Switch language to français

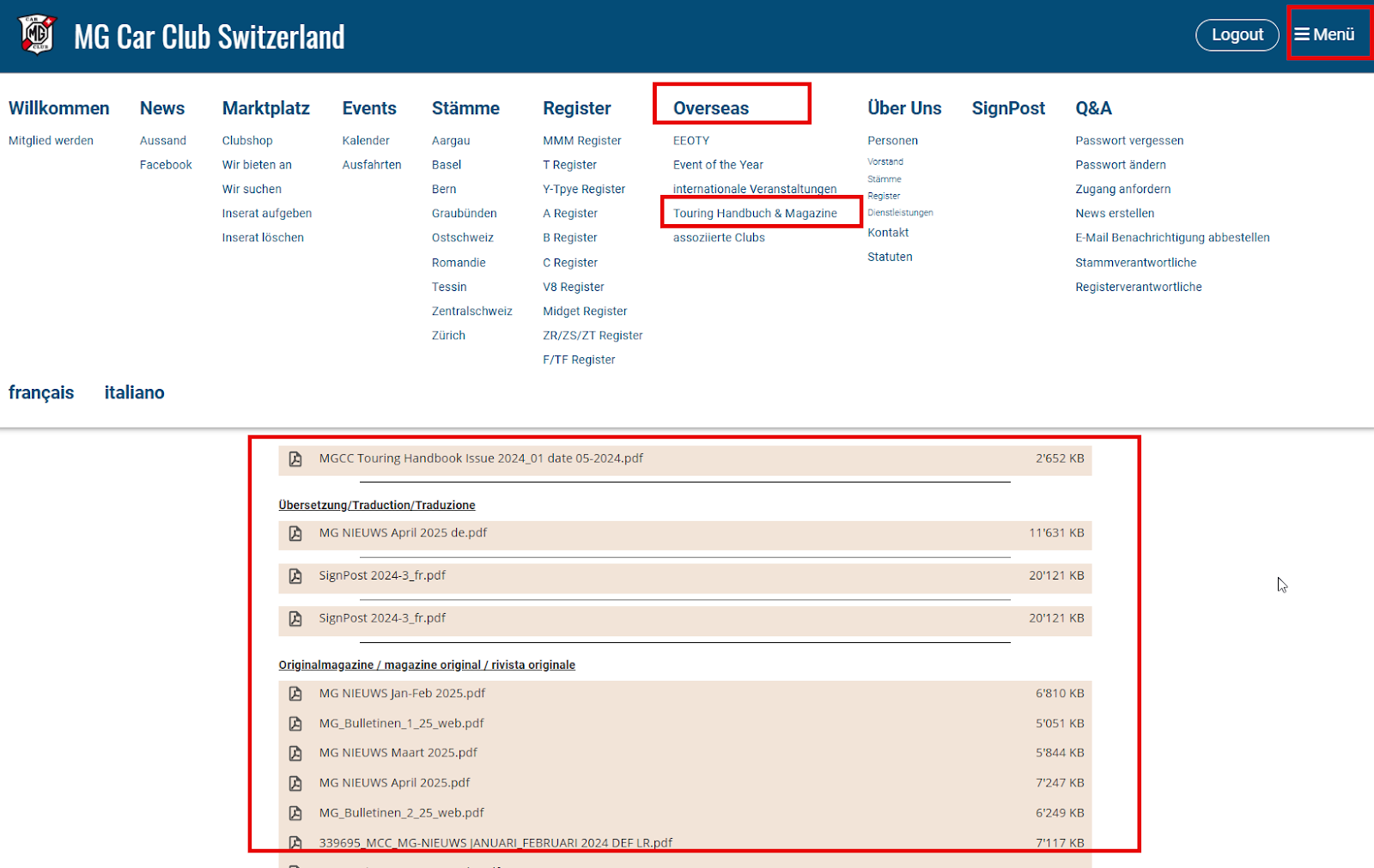pyautogui.click(x=41, y=392)
